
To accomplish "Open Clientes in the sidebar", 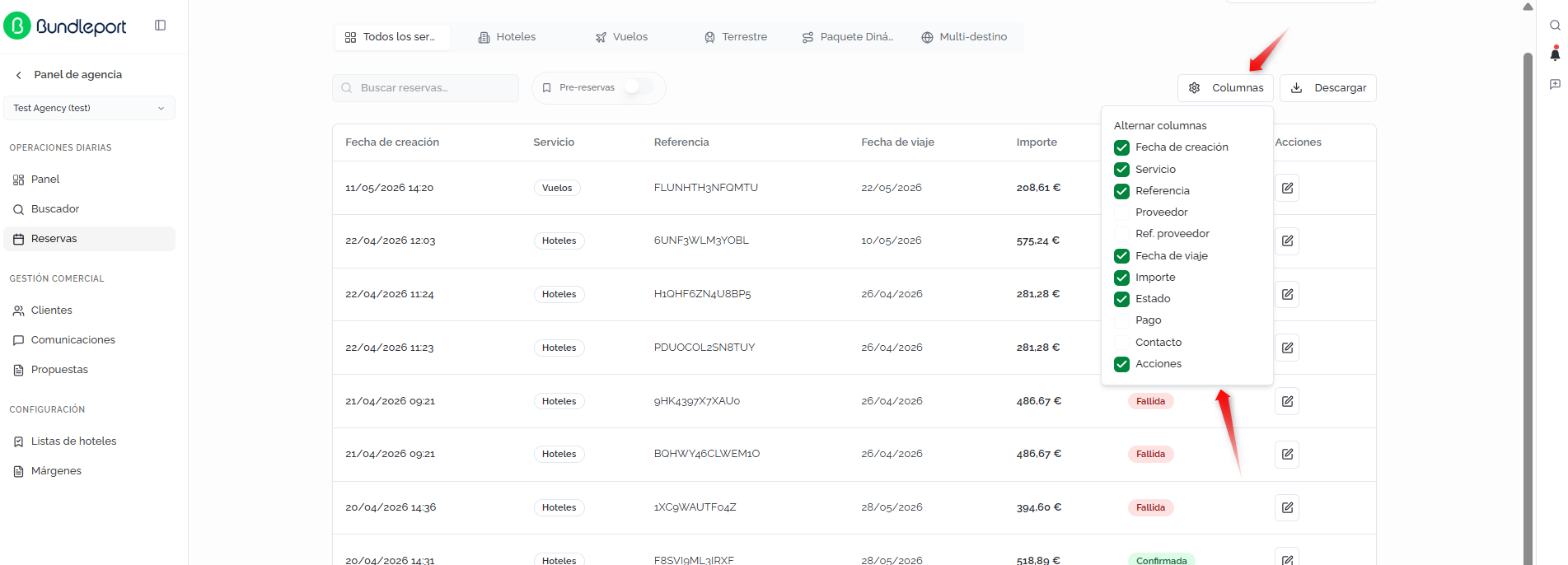I will 89,311.
